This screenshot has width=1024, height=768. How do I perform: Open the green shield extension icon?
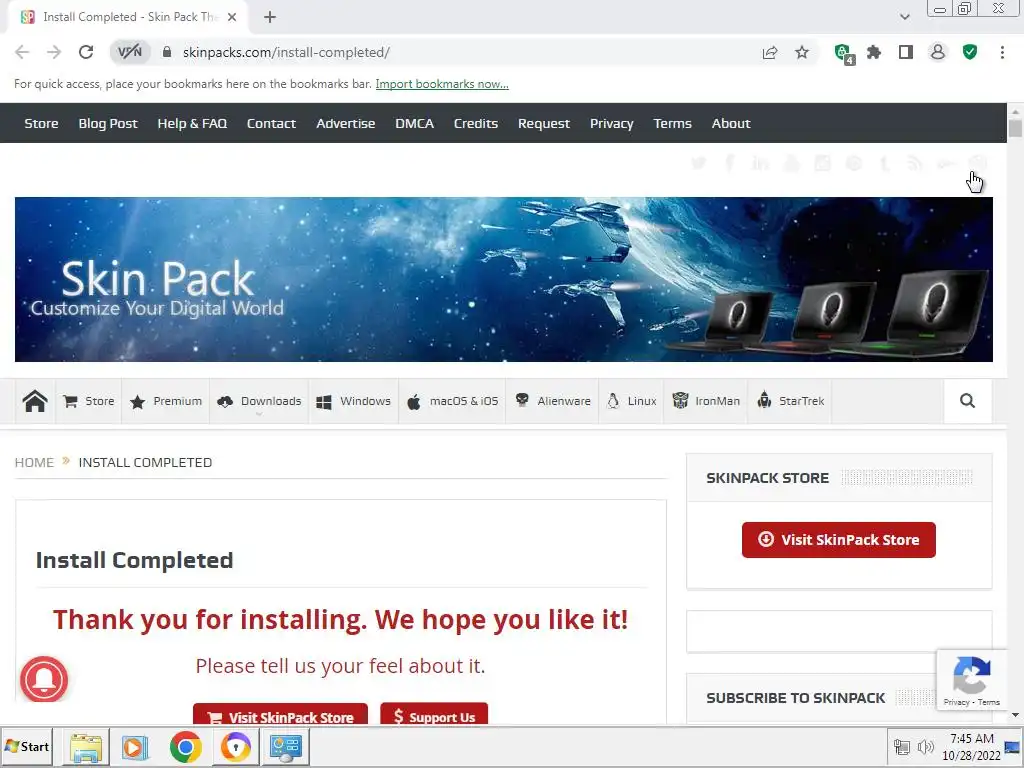coord(970,52)
